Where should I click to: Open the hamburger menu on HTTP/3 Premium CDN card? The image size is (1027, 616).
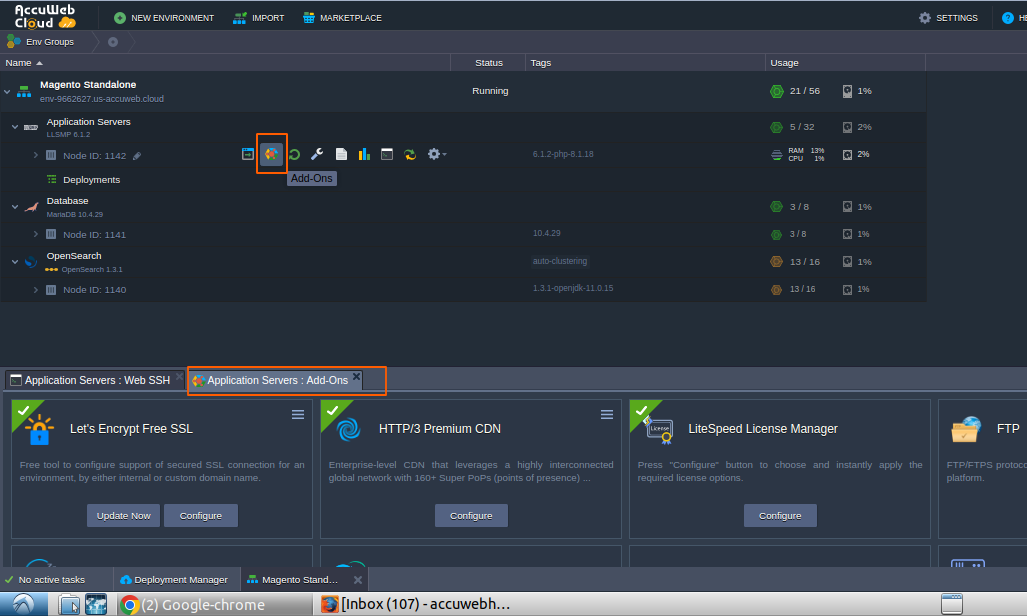click(607, 414)
